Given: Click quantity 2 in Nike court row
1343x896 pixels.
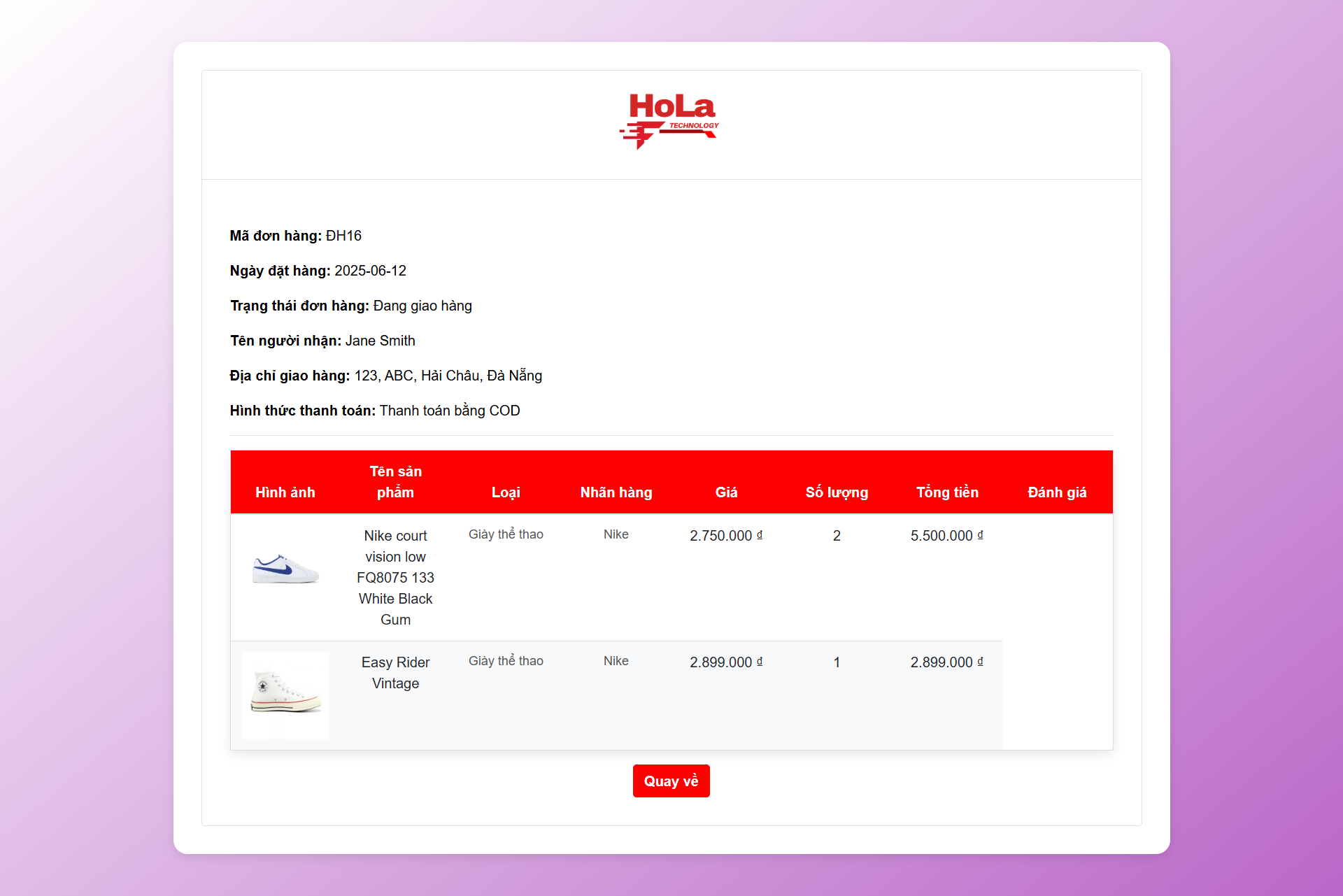Looking at the screenshot, I should 837,536.
